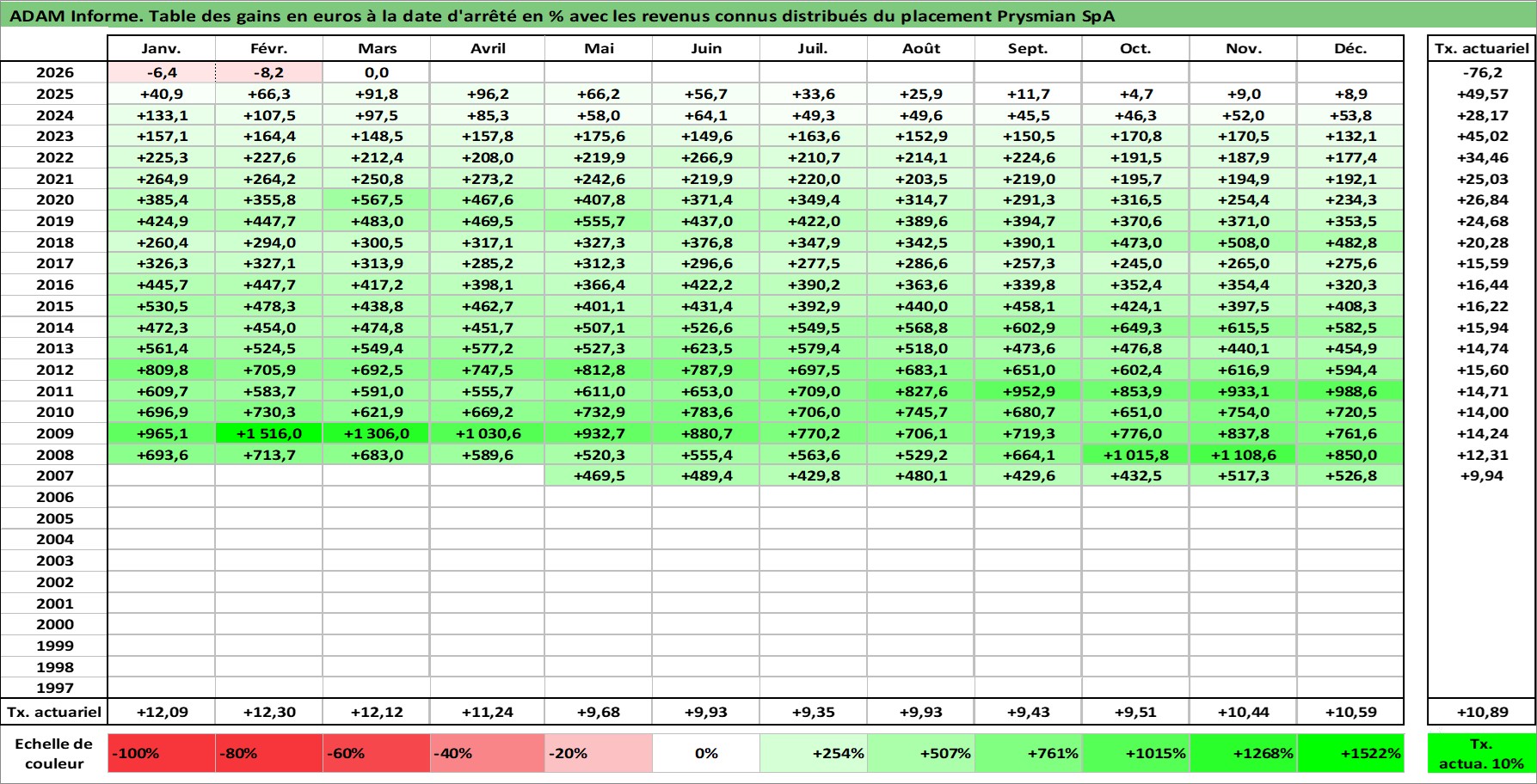Click the 2026 row label
The height and width of the screenshot is (784, 1537).
[x=54, y=73]
